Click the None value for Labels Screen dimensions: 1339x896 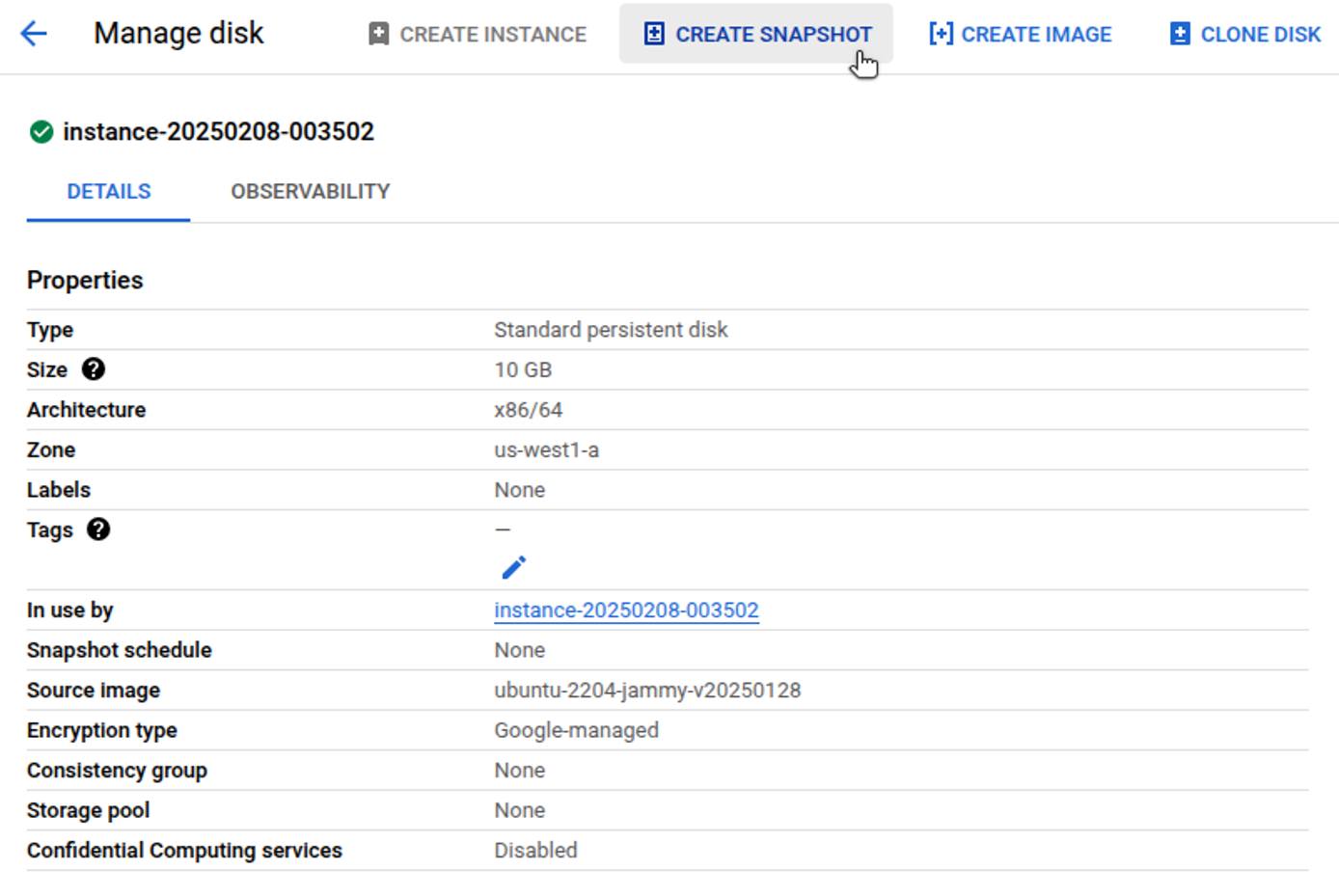pos(520,490)
